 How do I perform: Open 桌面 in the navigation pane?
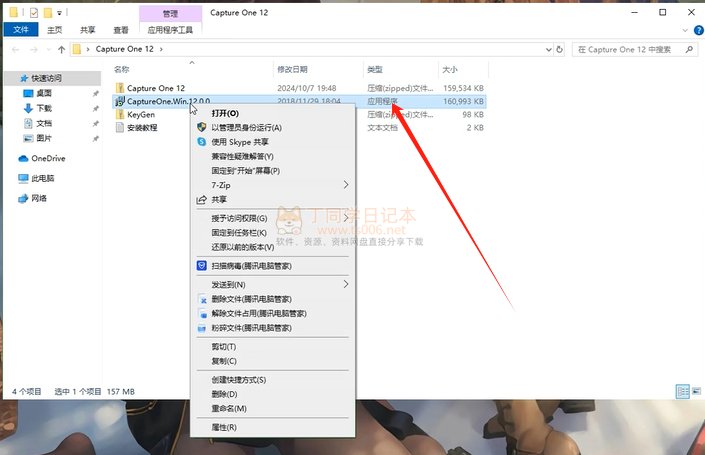44,93
